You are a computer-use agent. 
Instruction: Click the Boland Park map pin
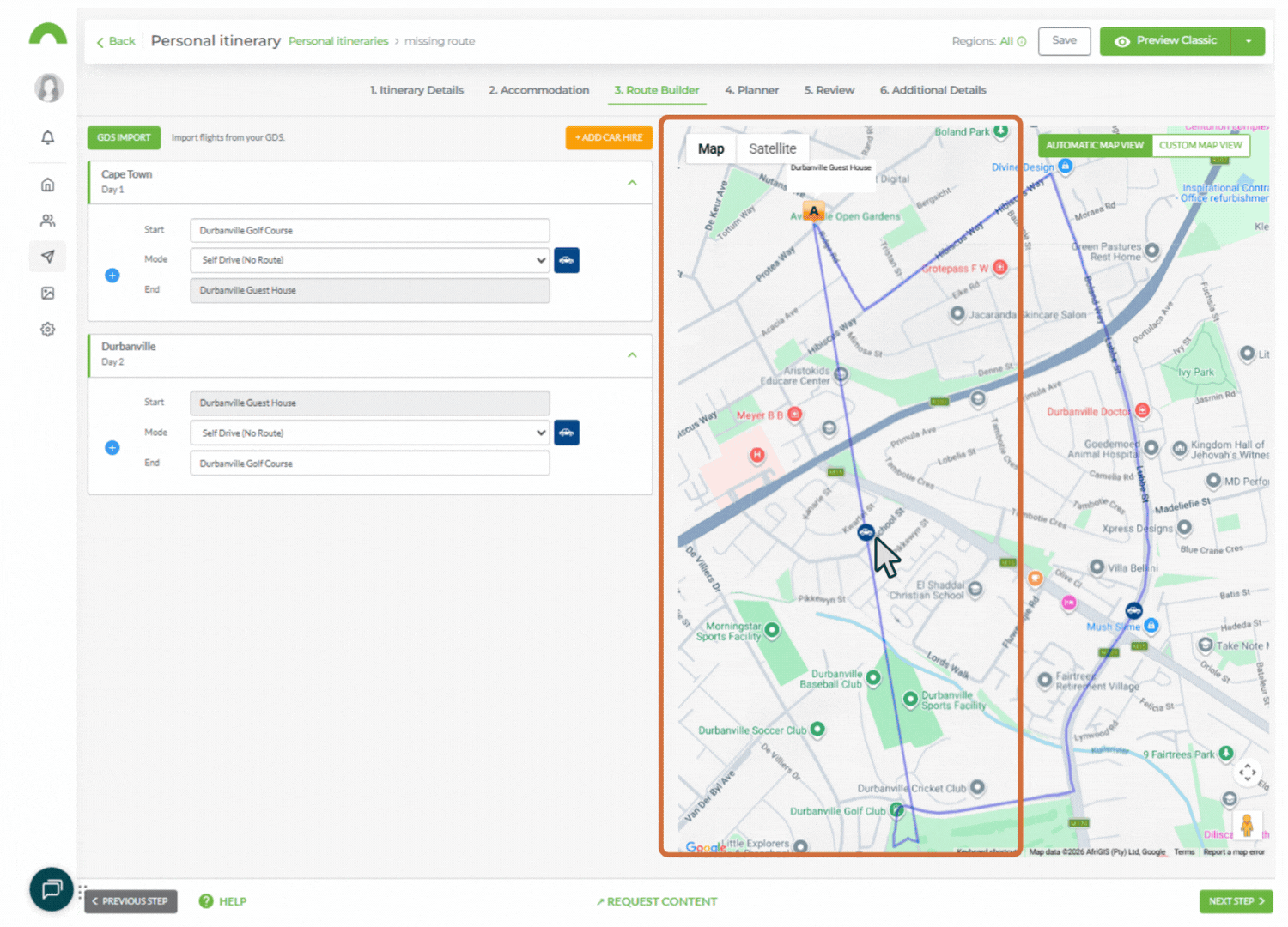(1001, 131)
